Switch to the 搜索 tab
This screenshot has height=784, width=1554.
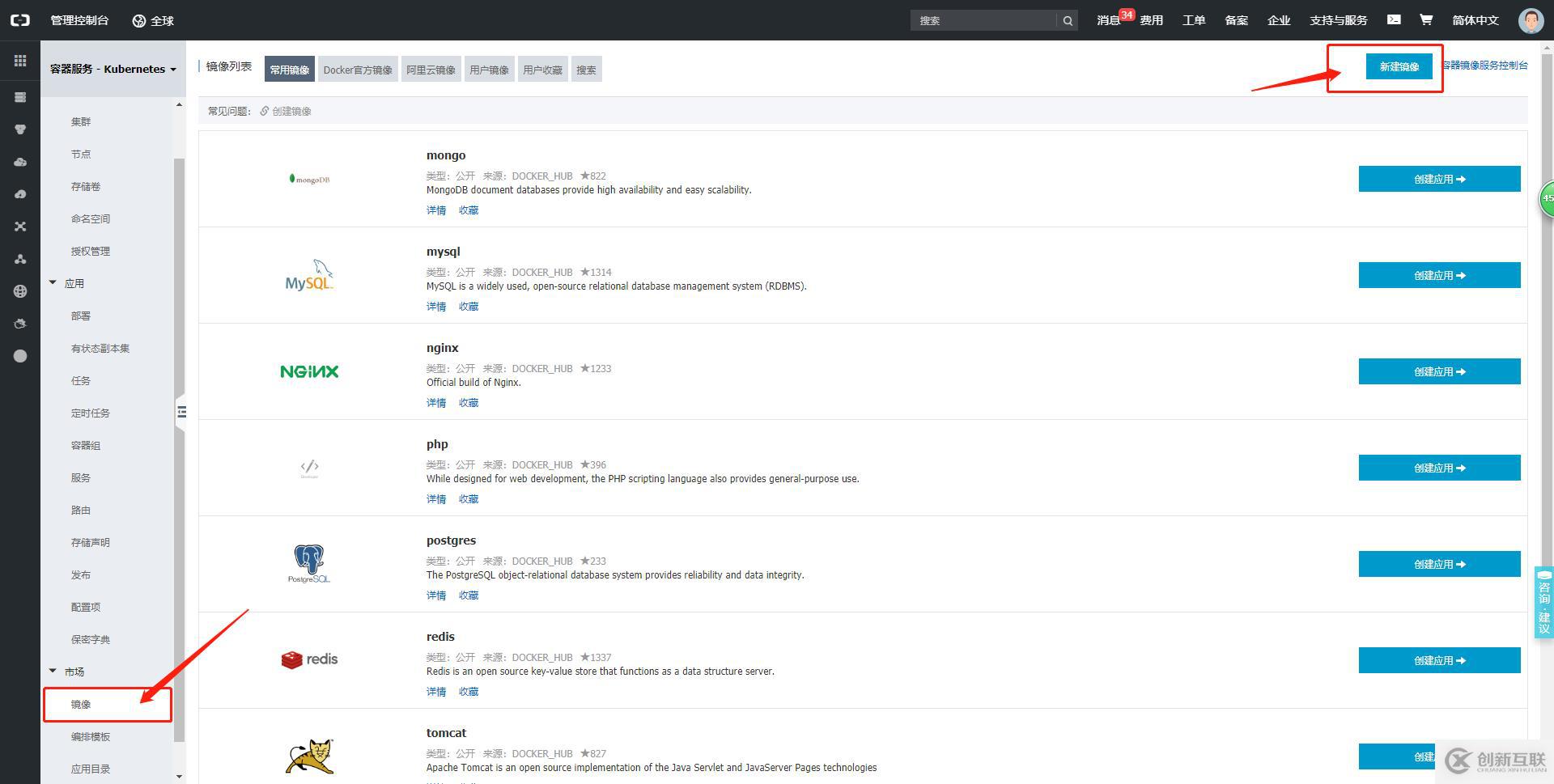coord(586,70)
